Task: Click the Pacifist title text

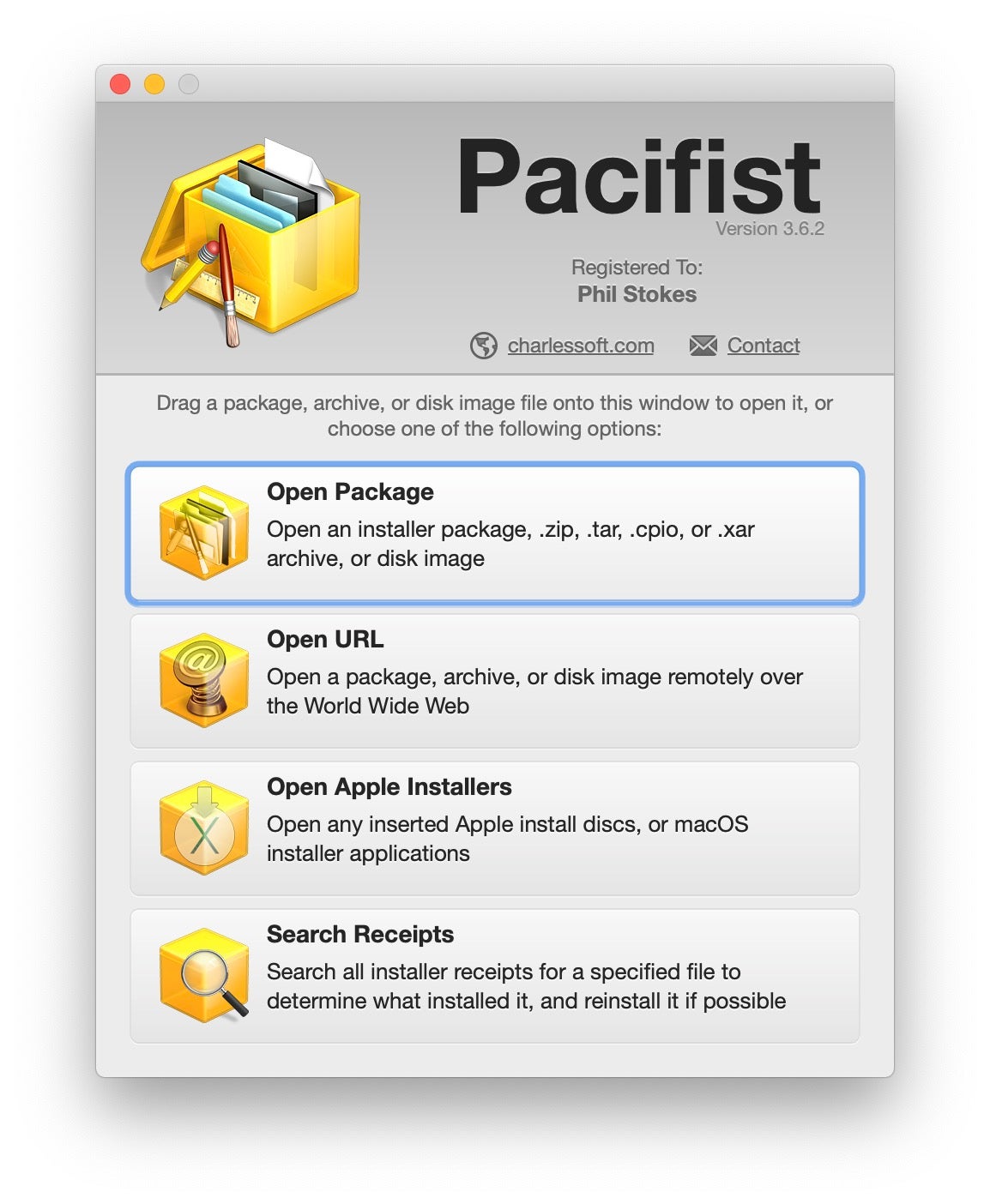Action: click(x=639, y=177)
